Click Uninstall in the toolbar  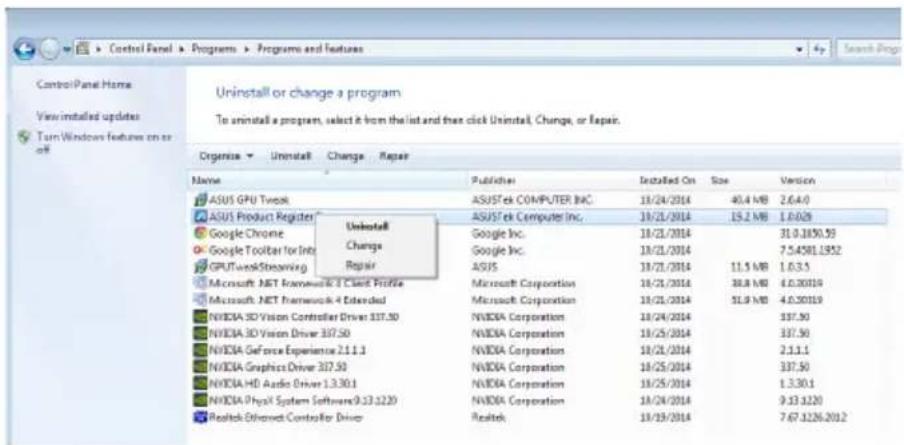click(x=291, y=156)
